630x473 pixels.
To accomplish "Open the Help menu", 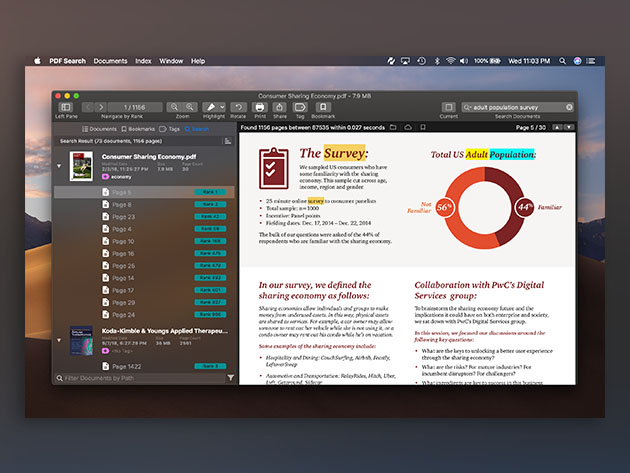I will [198, 61].
